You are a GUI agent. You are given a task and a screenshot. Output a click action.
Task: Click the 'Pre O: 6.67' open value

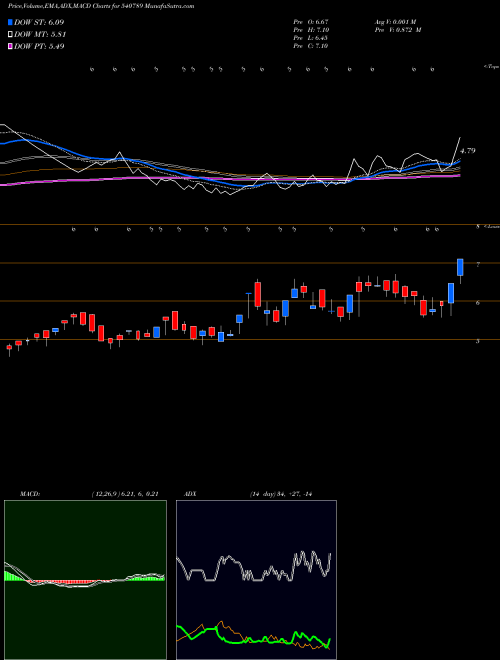click(311, 22)
